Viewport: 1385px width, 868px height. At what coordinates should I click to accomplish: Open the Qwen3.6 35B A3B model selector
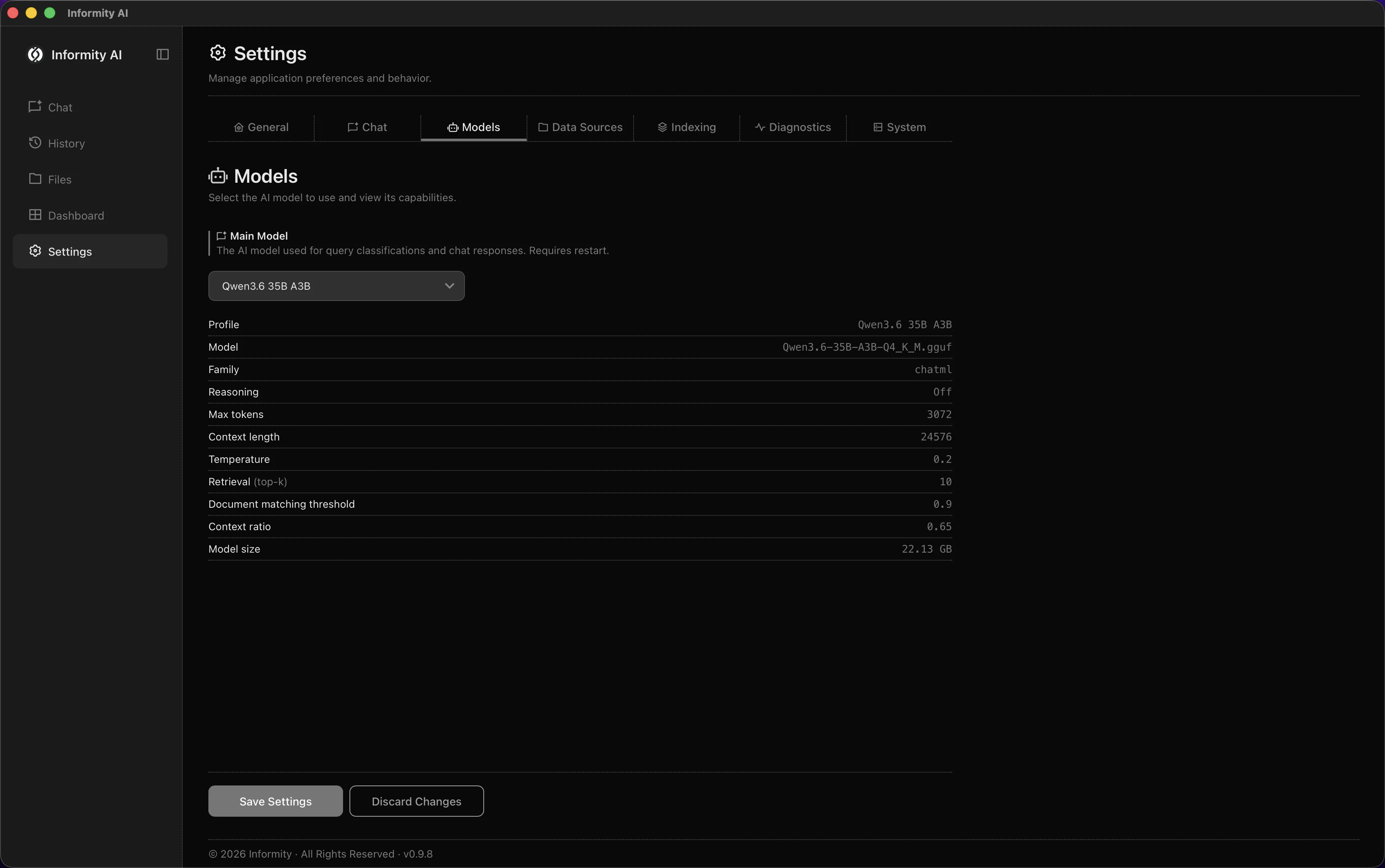[336, 286]
